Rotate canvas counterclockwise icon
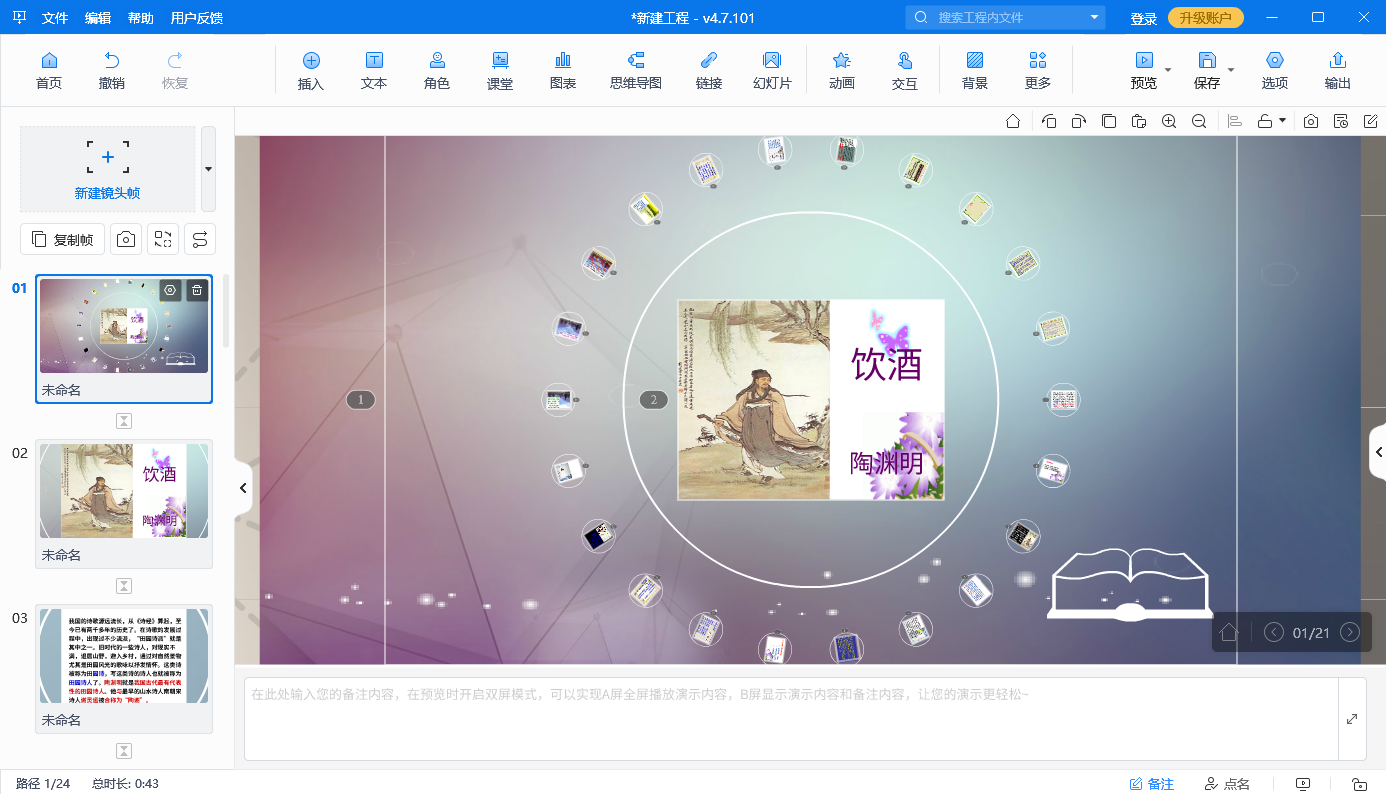1386x794 pixels. [x=1049, y=121]
